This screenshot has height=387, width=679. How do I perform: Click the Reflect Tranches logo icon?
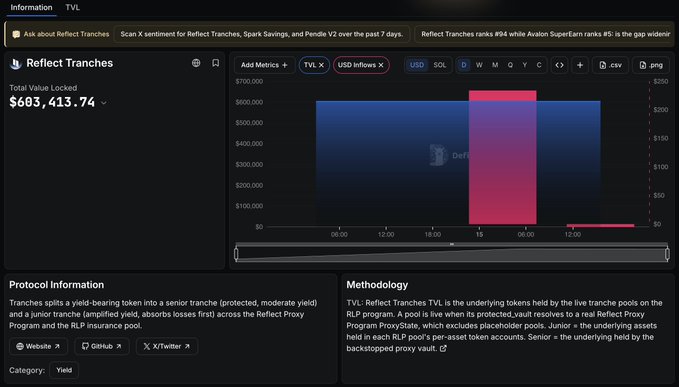pos(16,64)
